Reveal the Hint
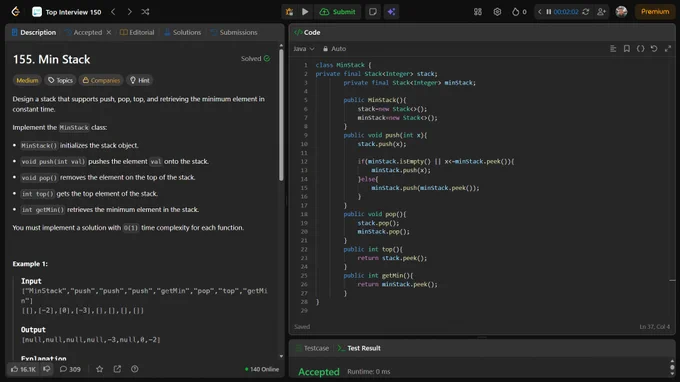Viewport: 680px width, 382px height. pyautogui.click(x=140, y=80)
